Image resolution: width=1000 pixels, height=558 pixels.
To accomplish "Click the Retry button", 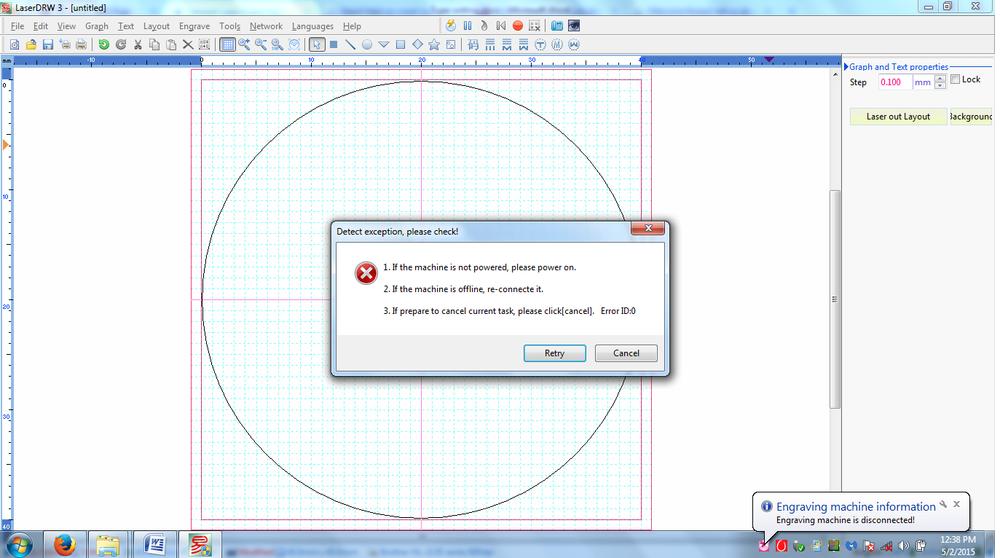I will [x=554, y=353].
